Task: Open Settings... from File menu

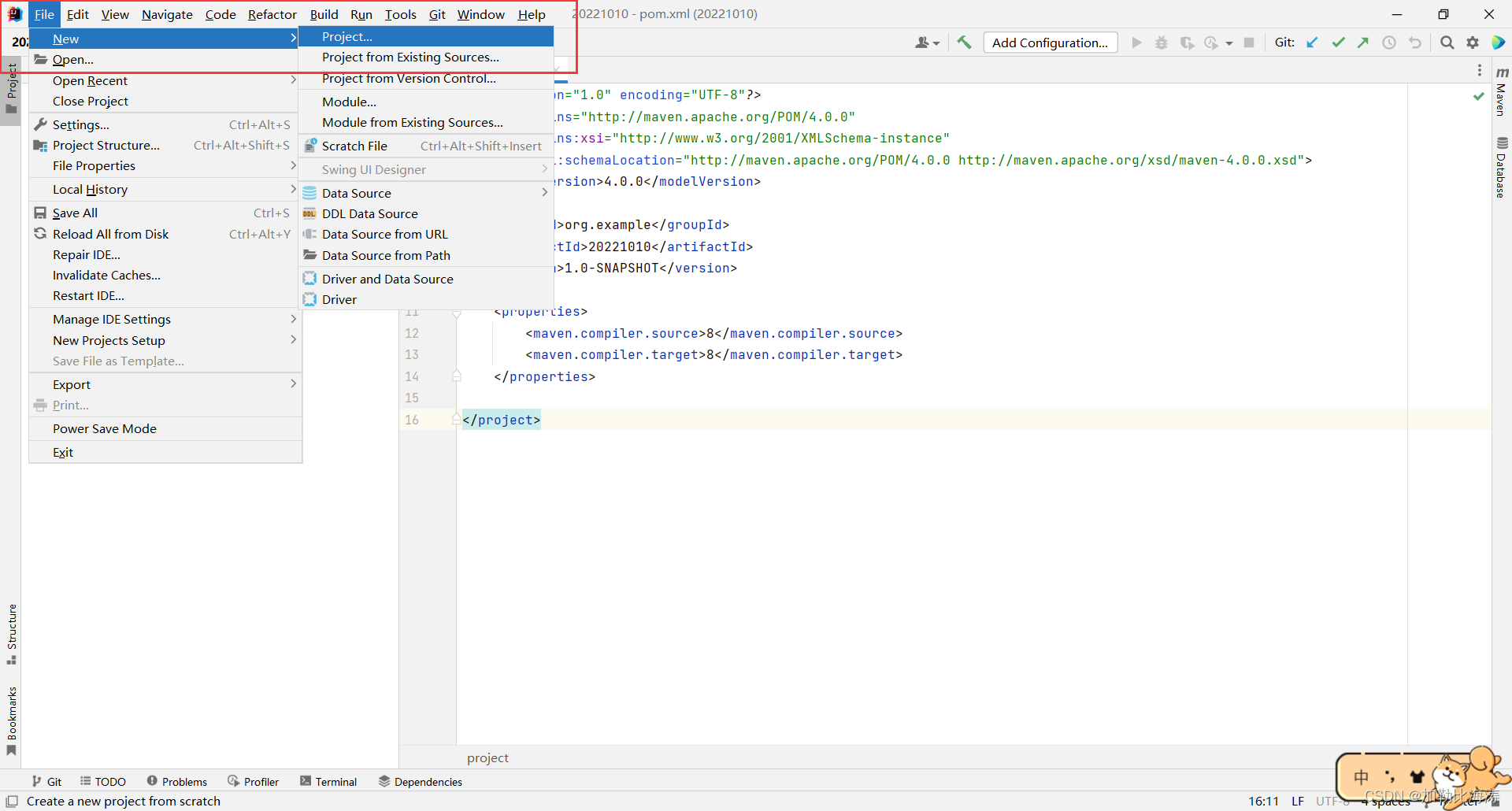Action: pyautogui.click(x=165, y=124)
